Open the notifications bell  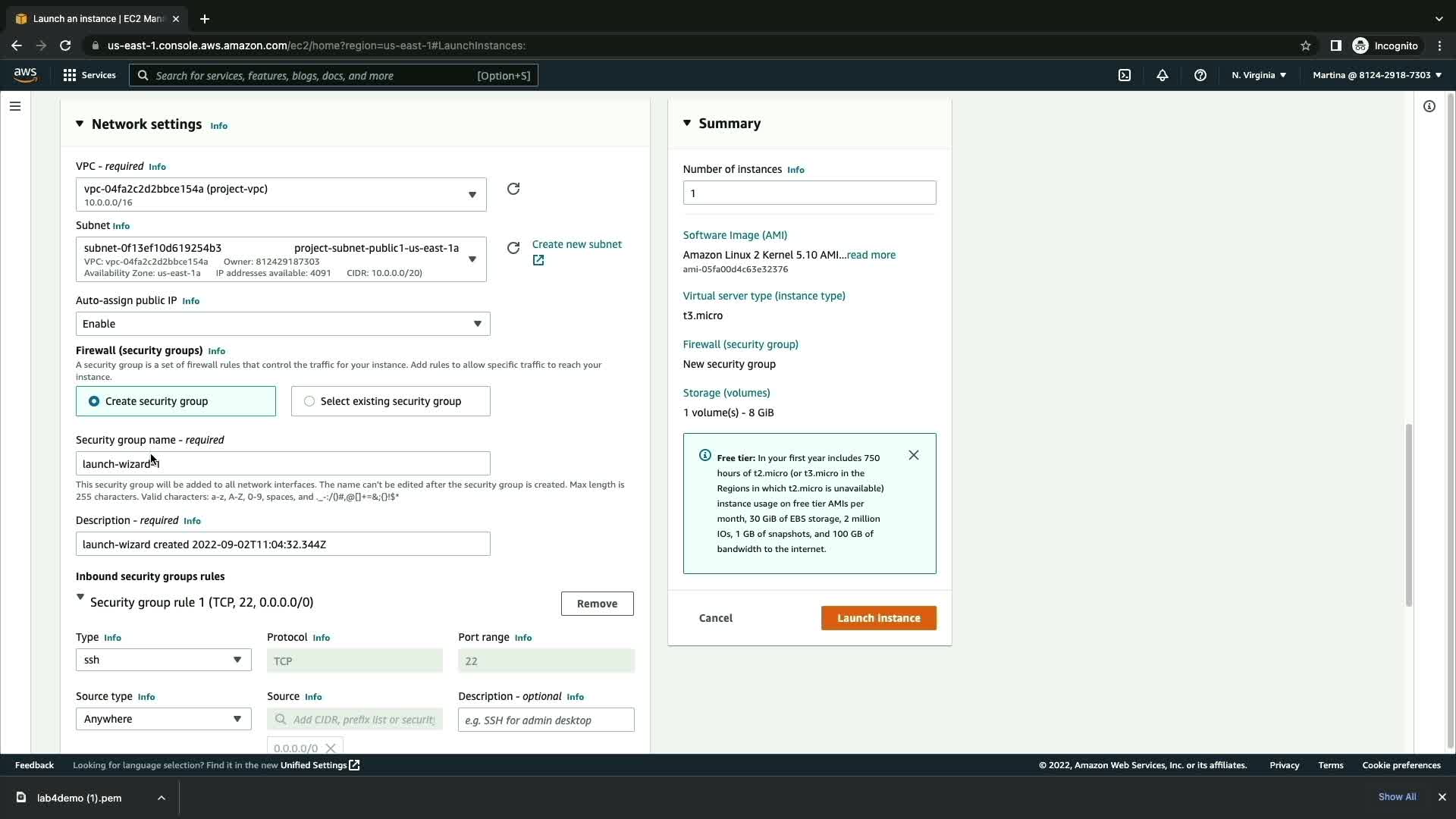pyautogui.click(x=1162, y=75)
